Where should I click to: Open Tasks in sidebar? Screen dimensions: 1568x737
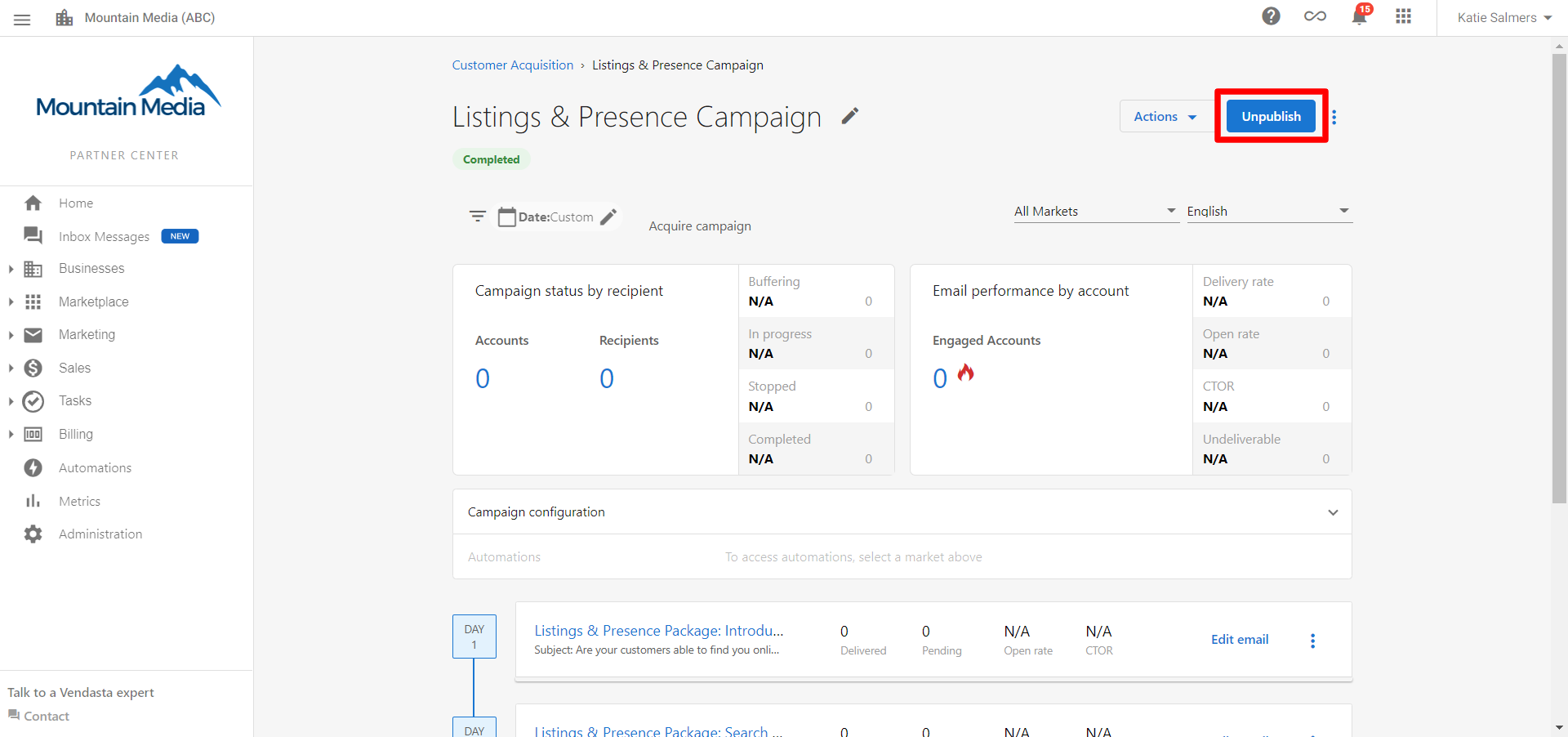[x=75, y=401]
